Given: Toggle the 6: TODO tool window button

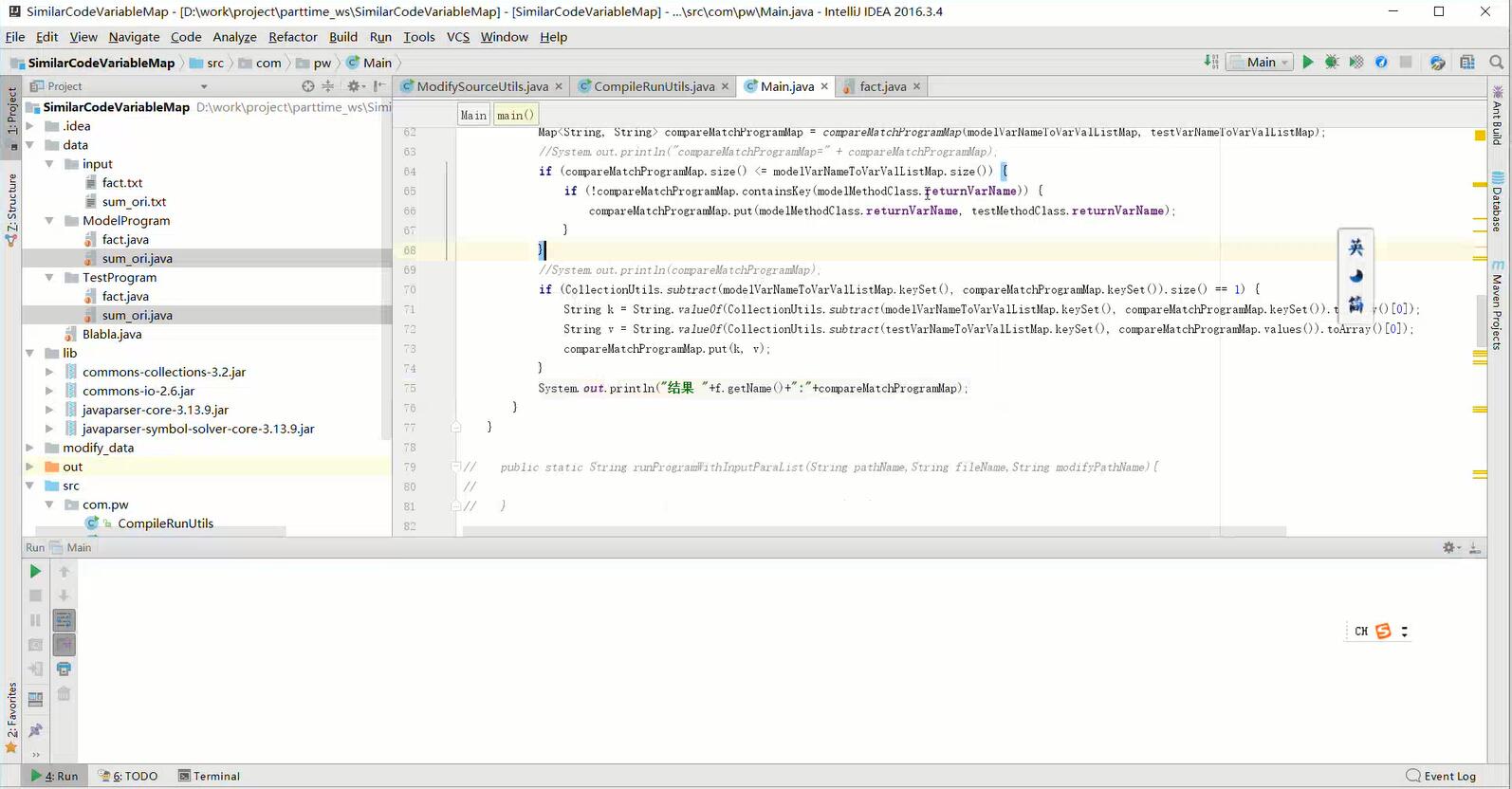Looking at the screenshot, I should click(129, 776).
